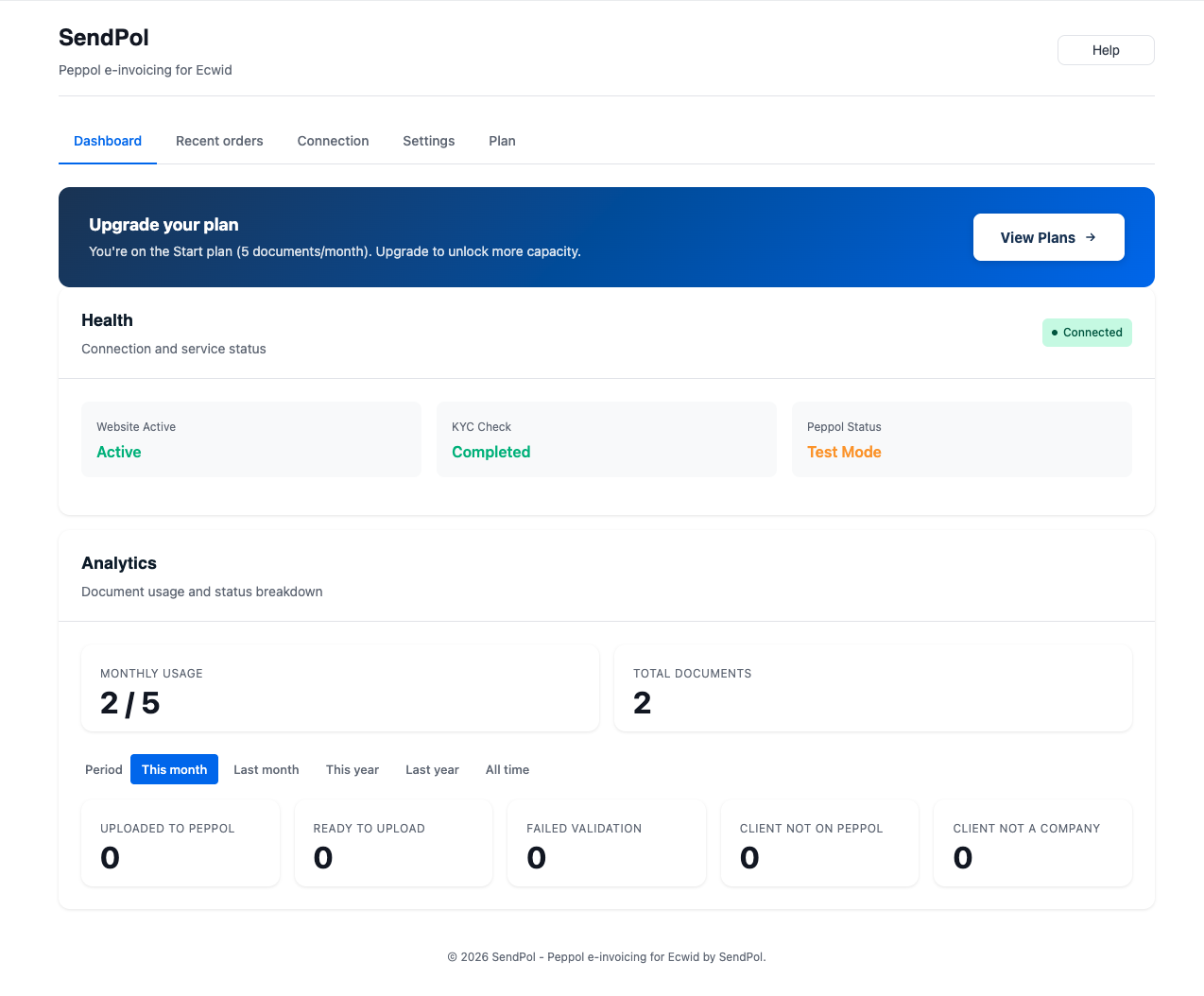Click the Website Active status card

tap(251, 439)
